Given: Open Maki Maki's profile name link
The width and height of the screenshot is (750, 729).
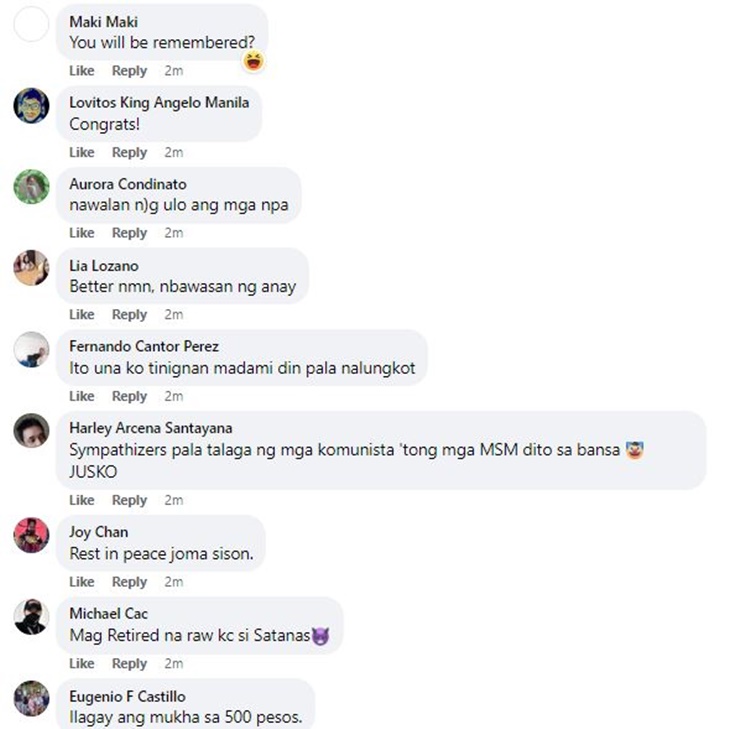Looking at the screenshot, I should 103,22.
